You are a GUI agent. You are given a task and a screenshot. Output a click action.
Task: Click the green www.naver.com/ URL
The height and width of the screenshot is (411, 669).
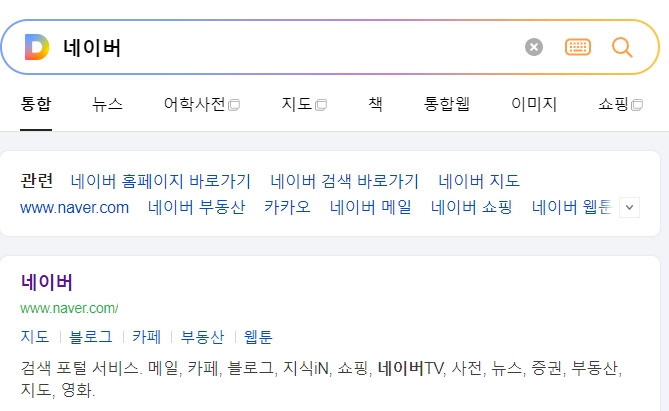(69, 308)
